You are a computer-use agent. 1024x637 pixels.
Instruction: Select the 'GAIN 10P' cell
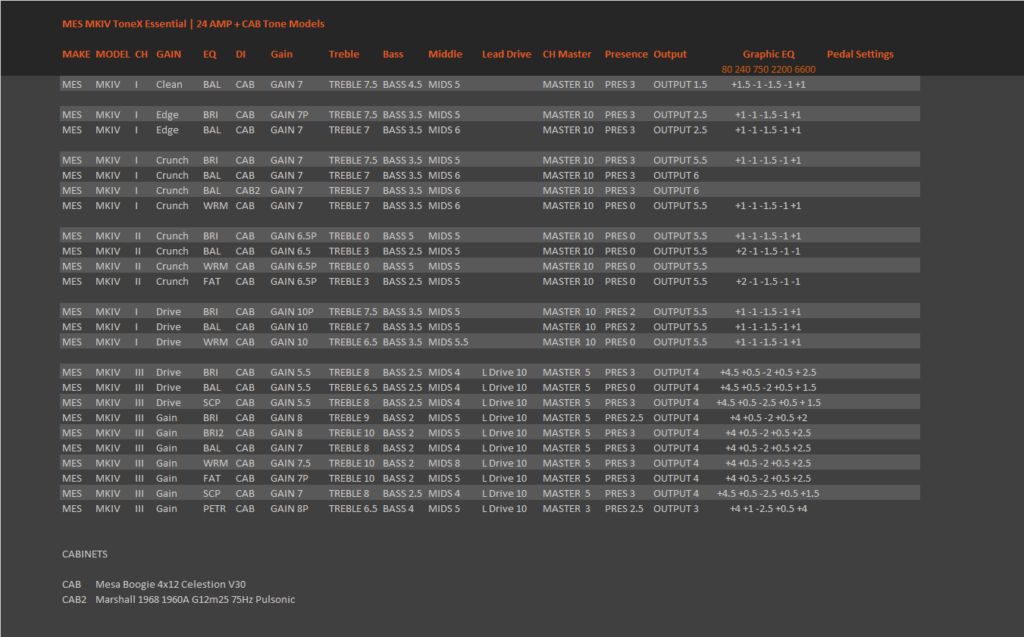click(292, 312)
